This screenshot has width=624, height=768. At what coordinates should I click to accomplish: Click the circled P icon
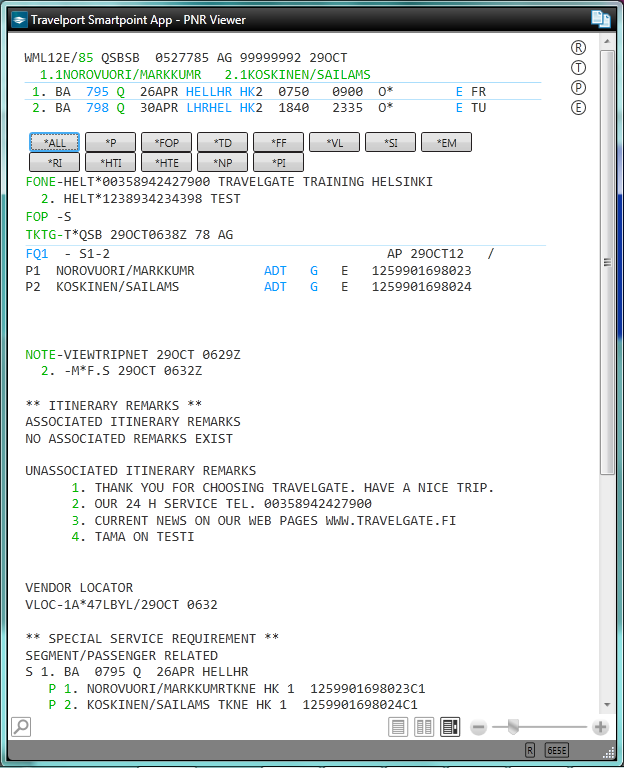[x=578, y=88]
